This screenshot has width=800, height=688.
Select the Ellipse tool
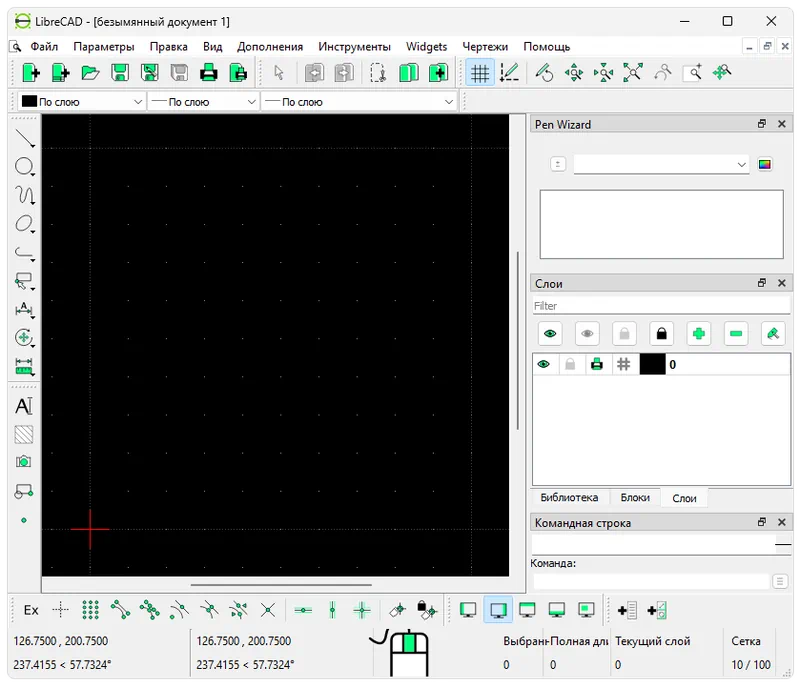click(x=24, y=224)
